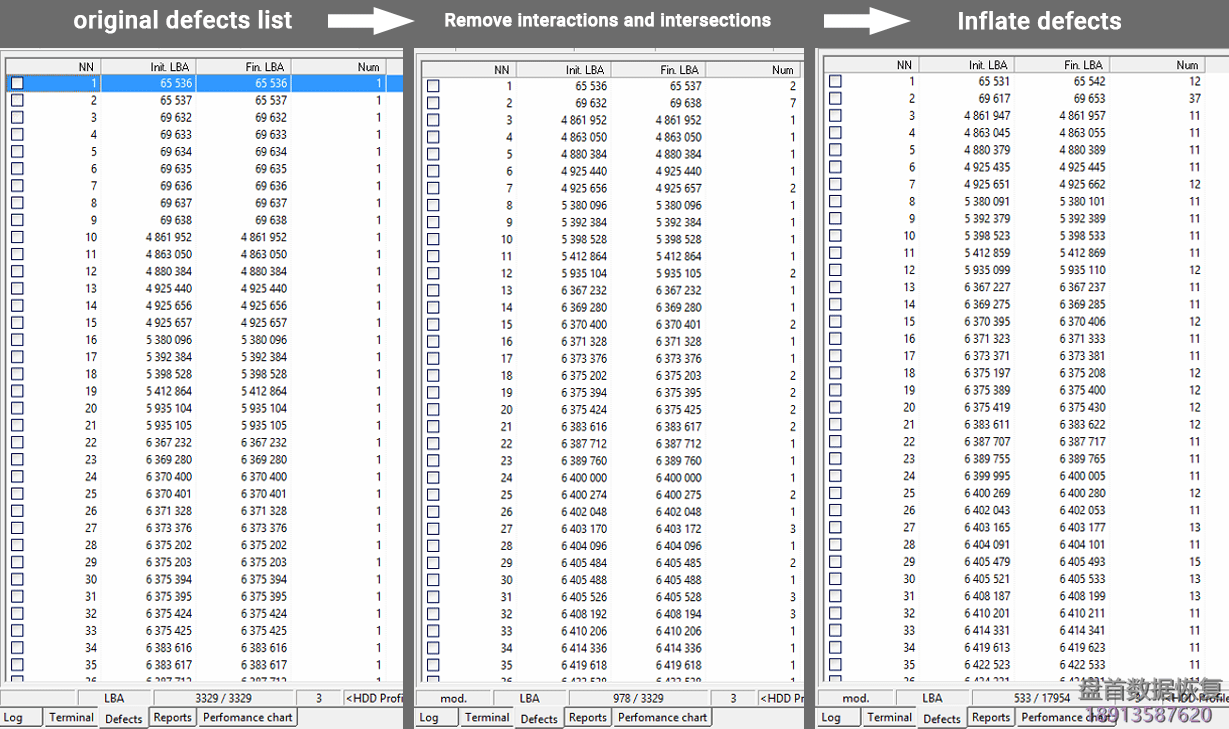
Task: Click Num column header in the right panel
Action: [1187, 65]
